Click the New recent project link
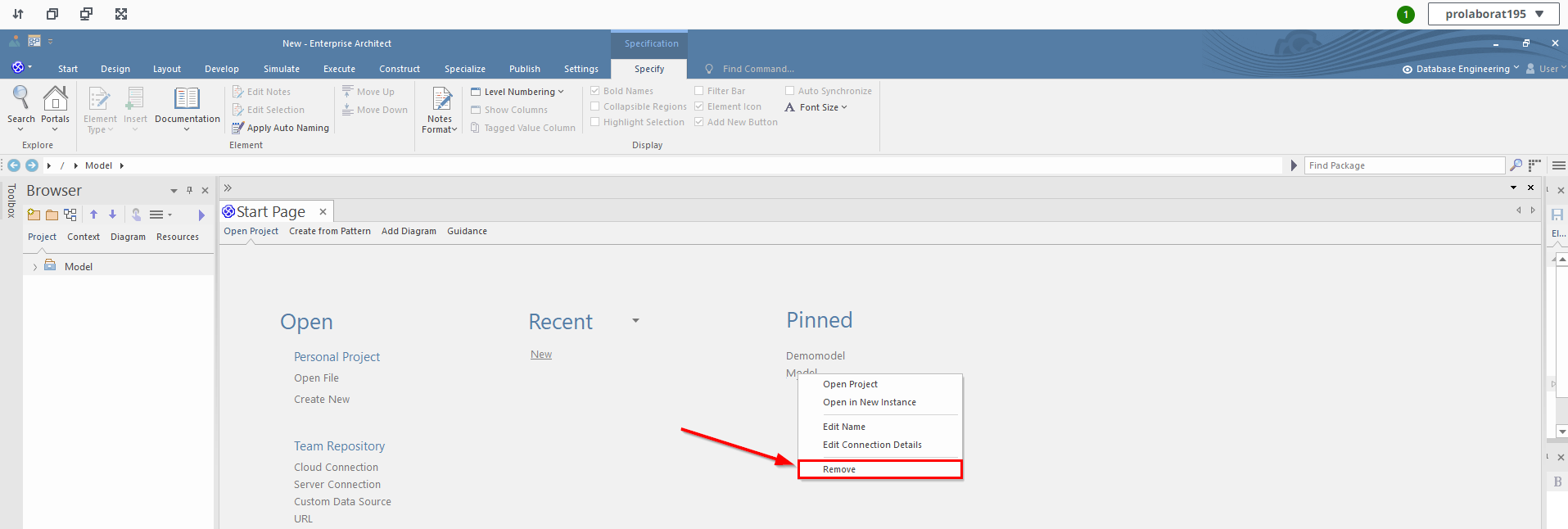1568x529 pixels. (541, 355)
